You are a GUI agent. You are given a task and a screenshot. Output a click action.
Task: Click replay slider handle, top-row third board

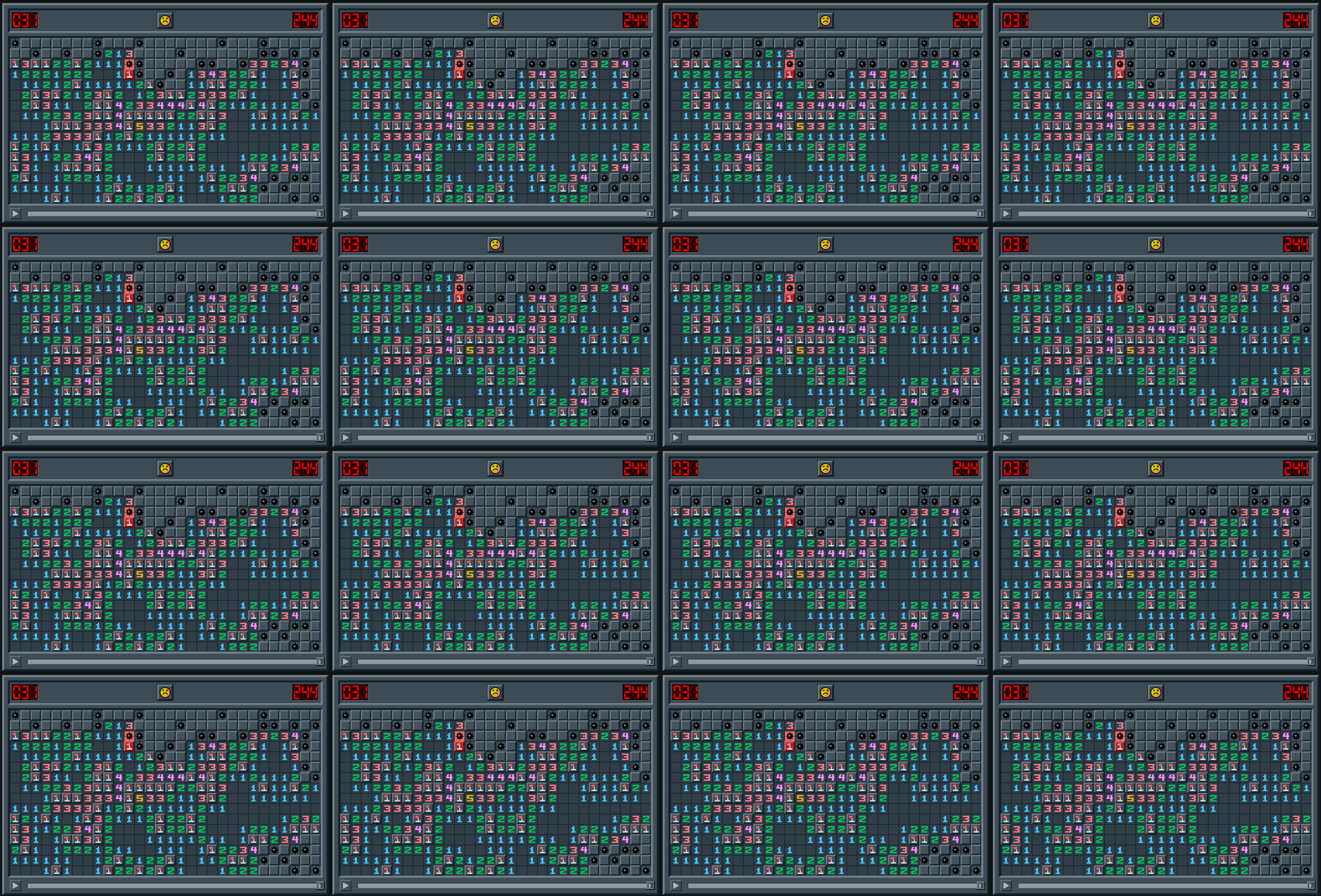(980, 214)
